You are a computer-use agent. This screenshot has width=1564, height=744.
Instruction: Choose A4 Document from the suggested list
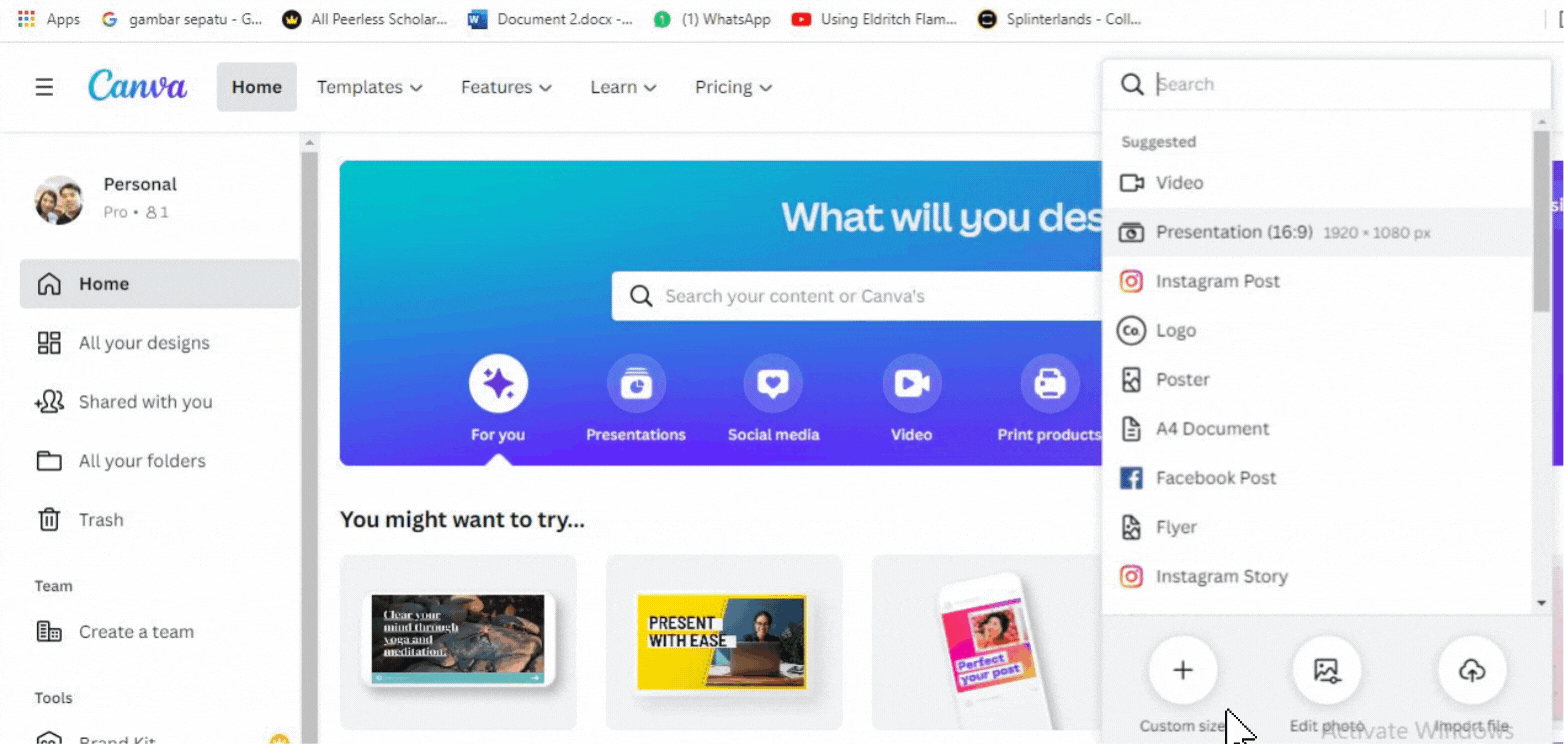[1317, 428]
